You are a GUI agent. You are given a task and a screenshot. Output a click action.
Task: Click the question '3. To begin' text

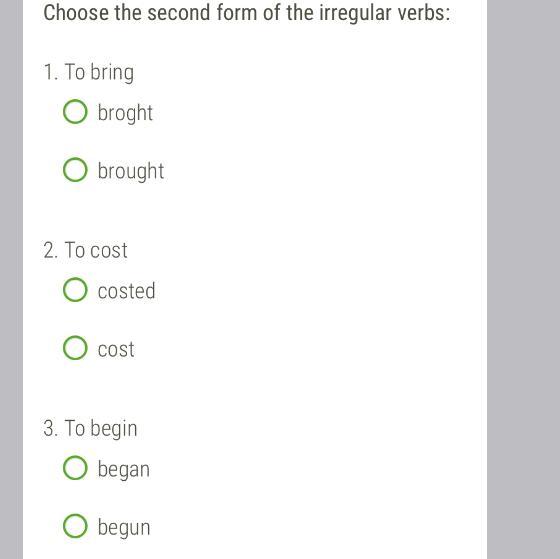[x=90, y=429]
